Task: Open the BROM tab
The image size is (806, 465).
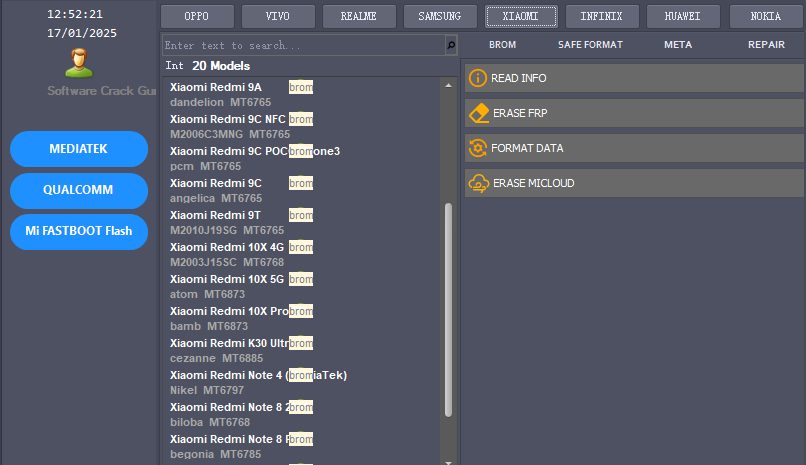Action: [502, 45]
